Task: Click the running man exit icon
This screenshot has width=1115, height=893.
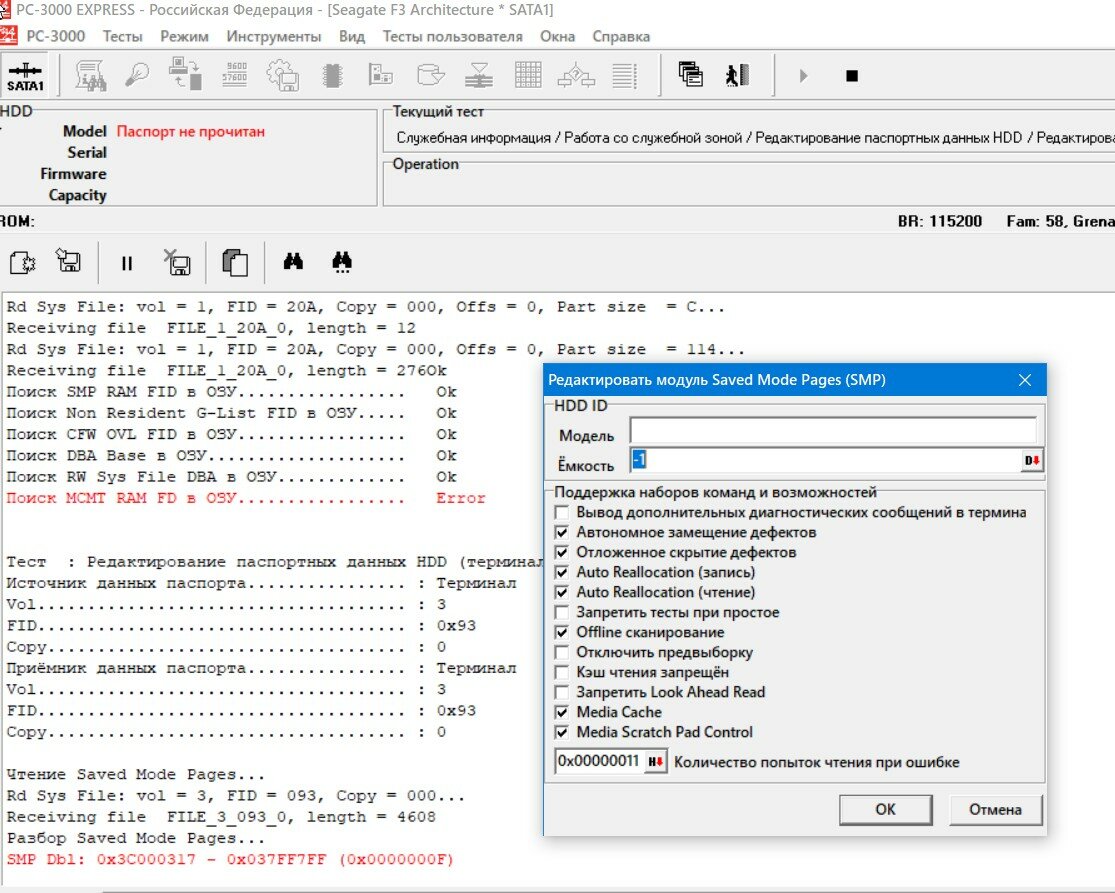Action: point(737,75)
